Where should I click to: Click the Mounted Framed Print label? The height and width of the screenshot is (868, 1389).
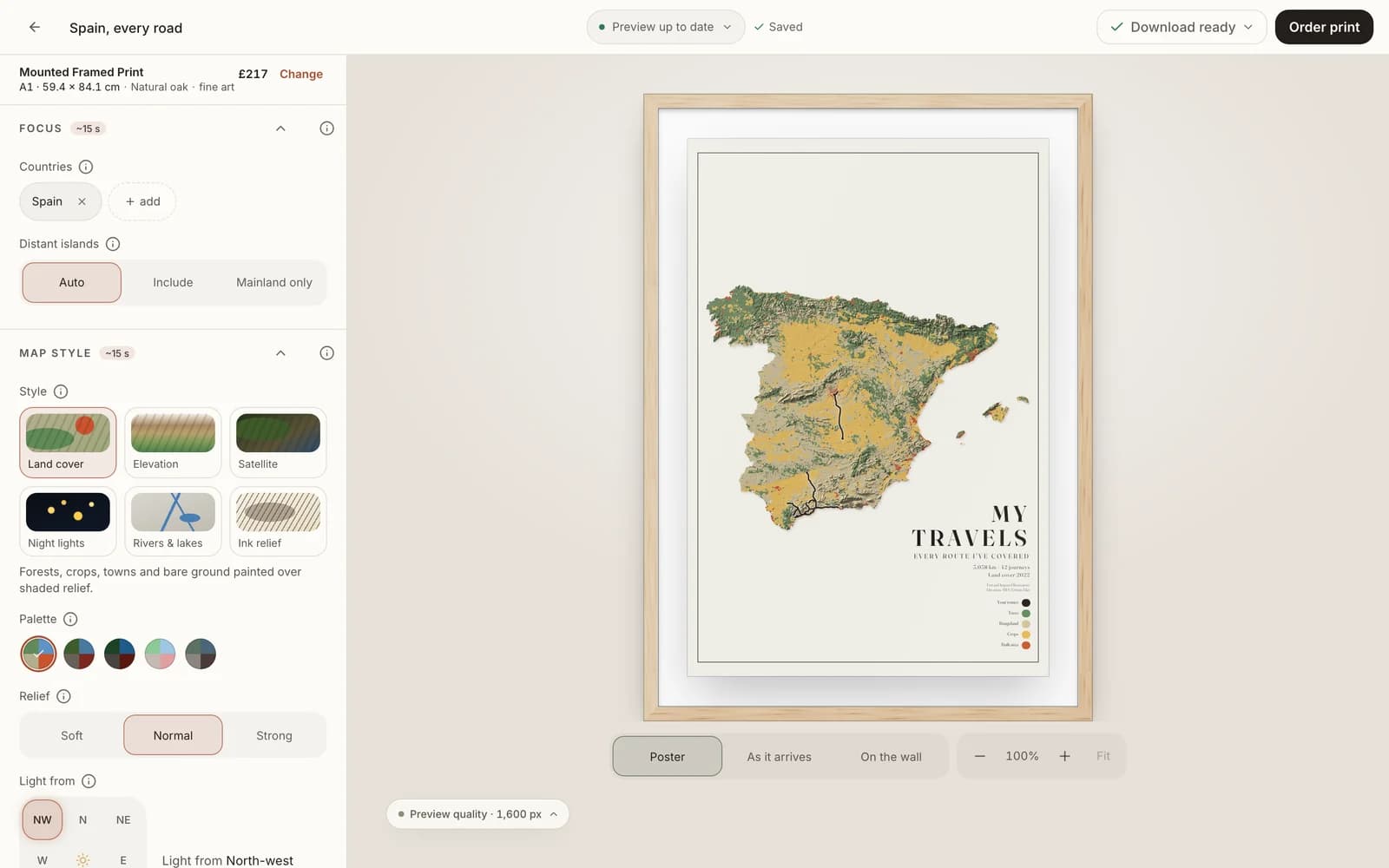(82, 72)
